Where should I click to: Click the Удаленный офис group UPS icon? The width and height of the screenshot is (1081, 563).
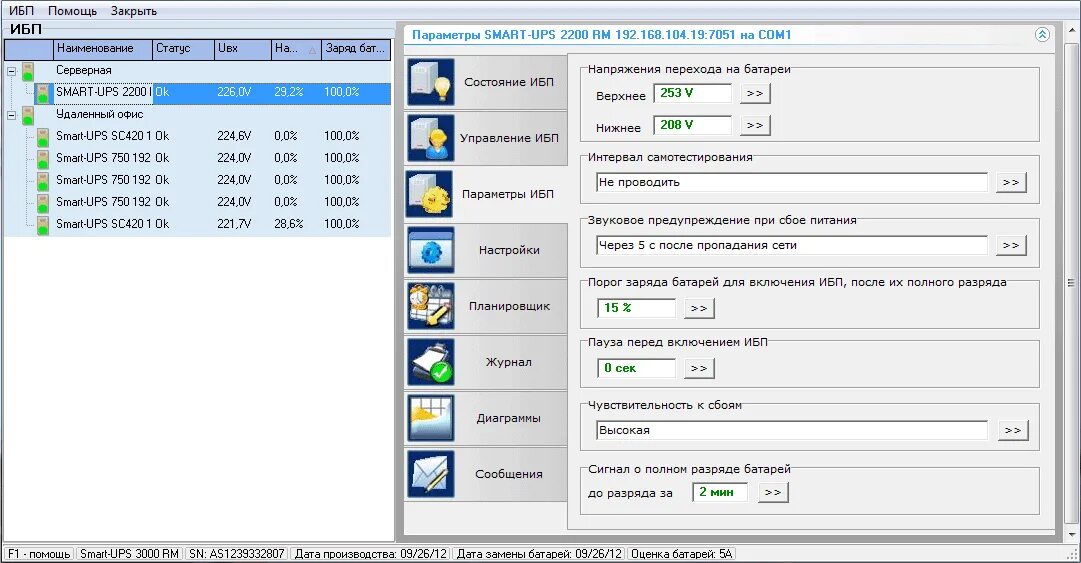pyautogui.click(x=28, y=114)
